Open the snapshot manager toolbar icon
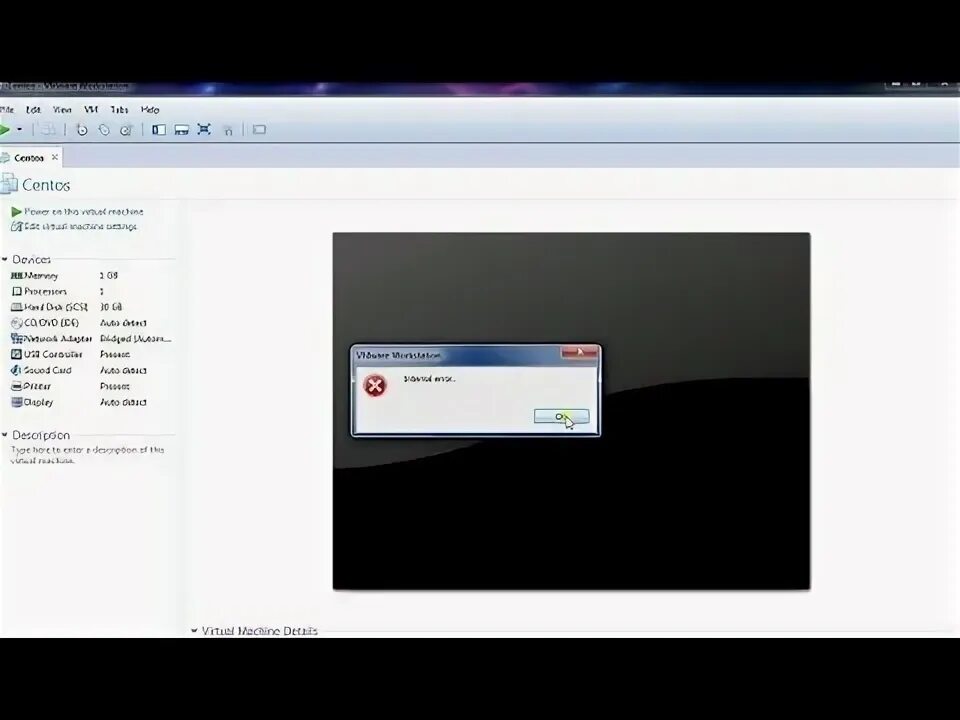 tap(126, 130)
